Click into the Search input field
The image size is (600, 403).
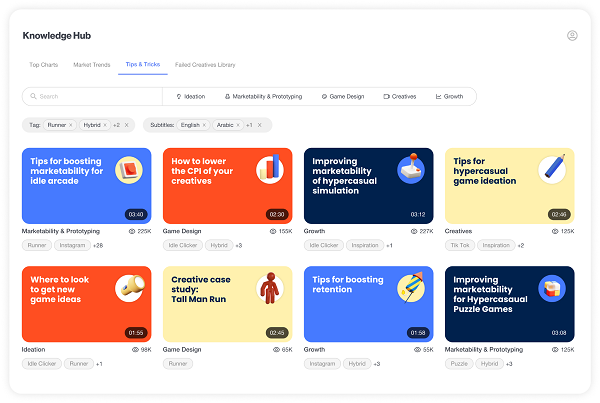(x=95, y=97)
